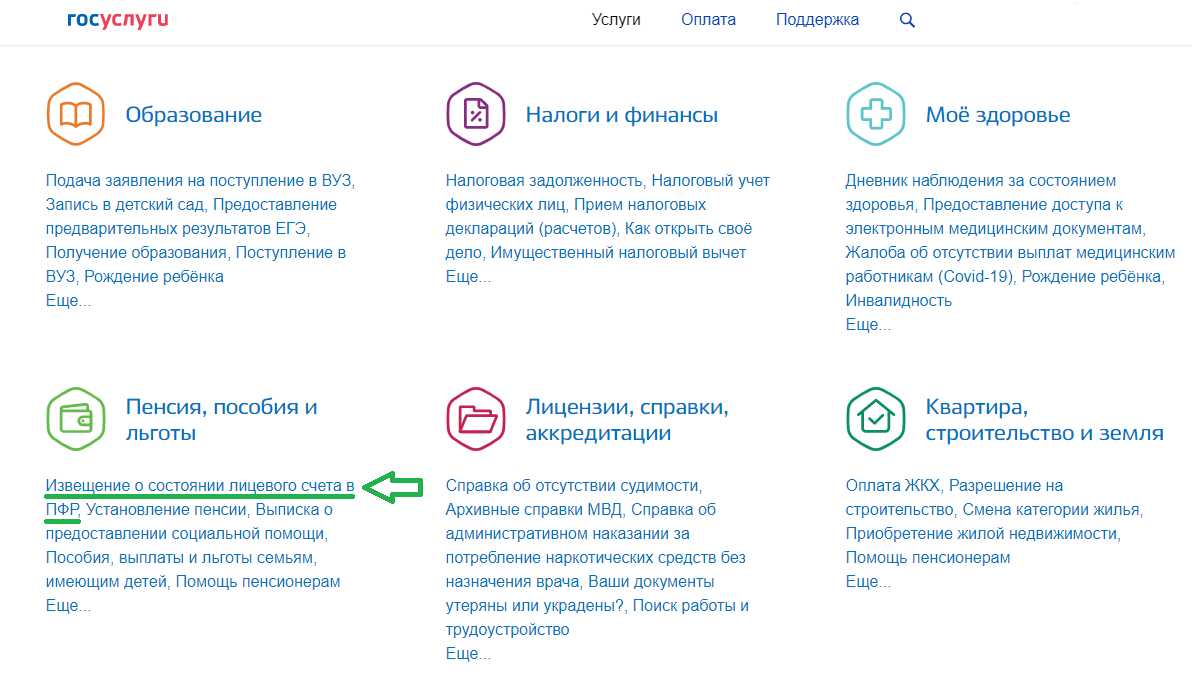Click the green wallet Пенсия icon
Image resolution: width=1192 pixels, height=692 pixels.
click(75, 419)
